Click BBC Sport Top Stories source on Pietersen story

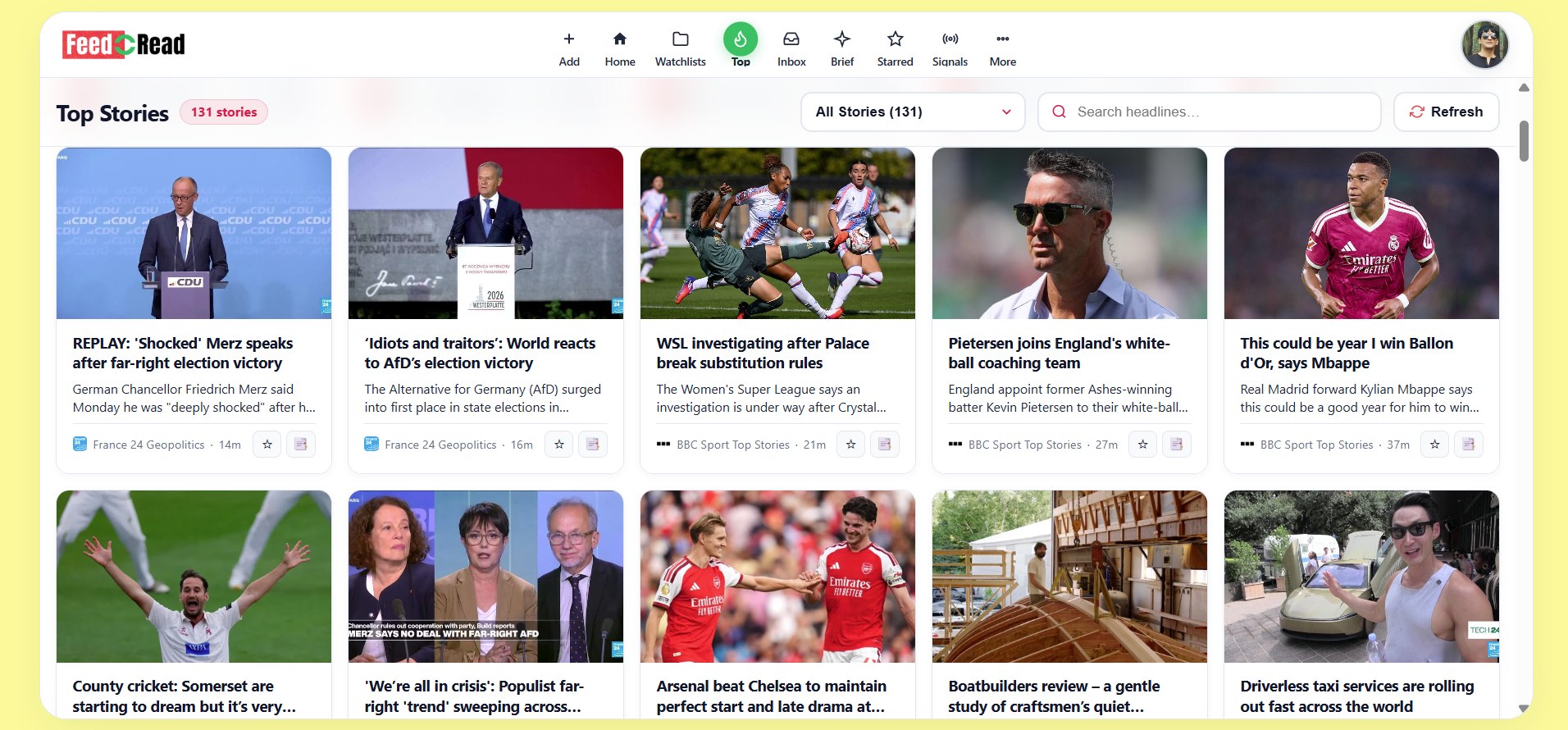[1024, 445]
